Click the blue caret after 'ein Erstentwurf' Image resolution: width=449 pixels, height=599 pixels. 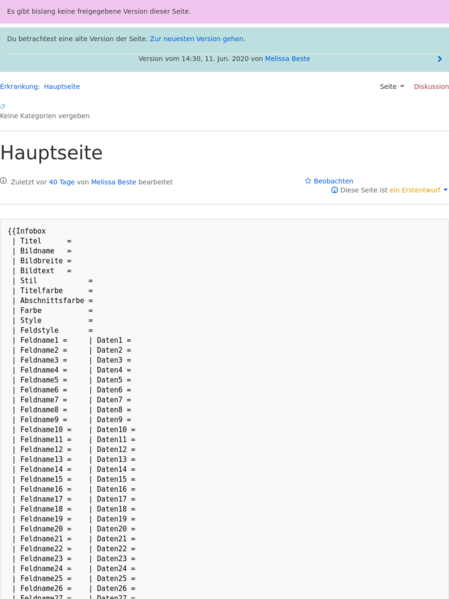445,190
